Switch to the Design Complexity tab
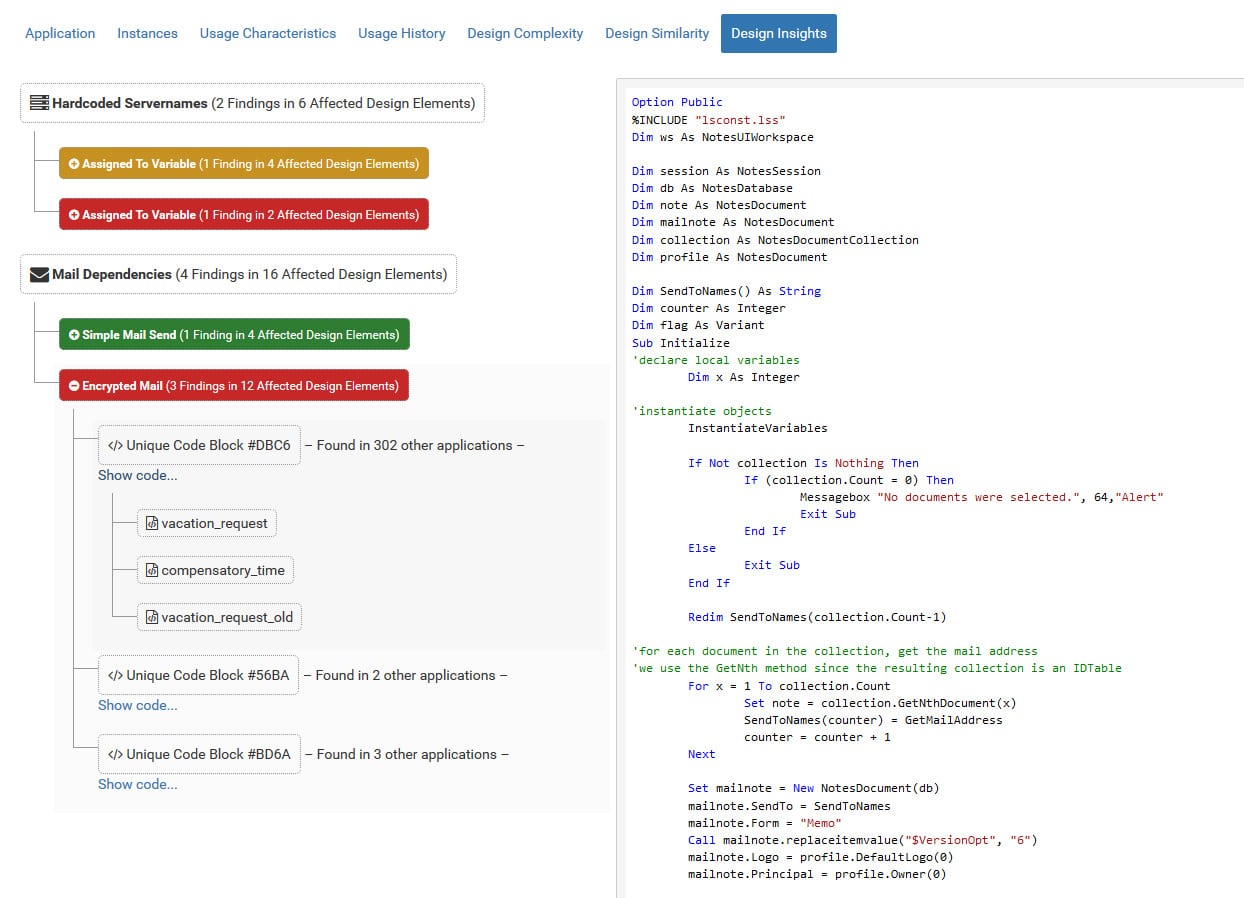 click(525, 33)
